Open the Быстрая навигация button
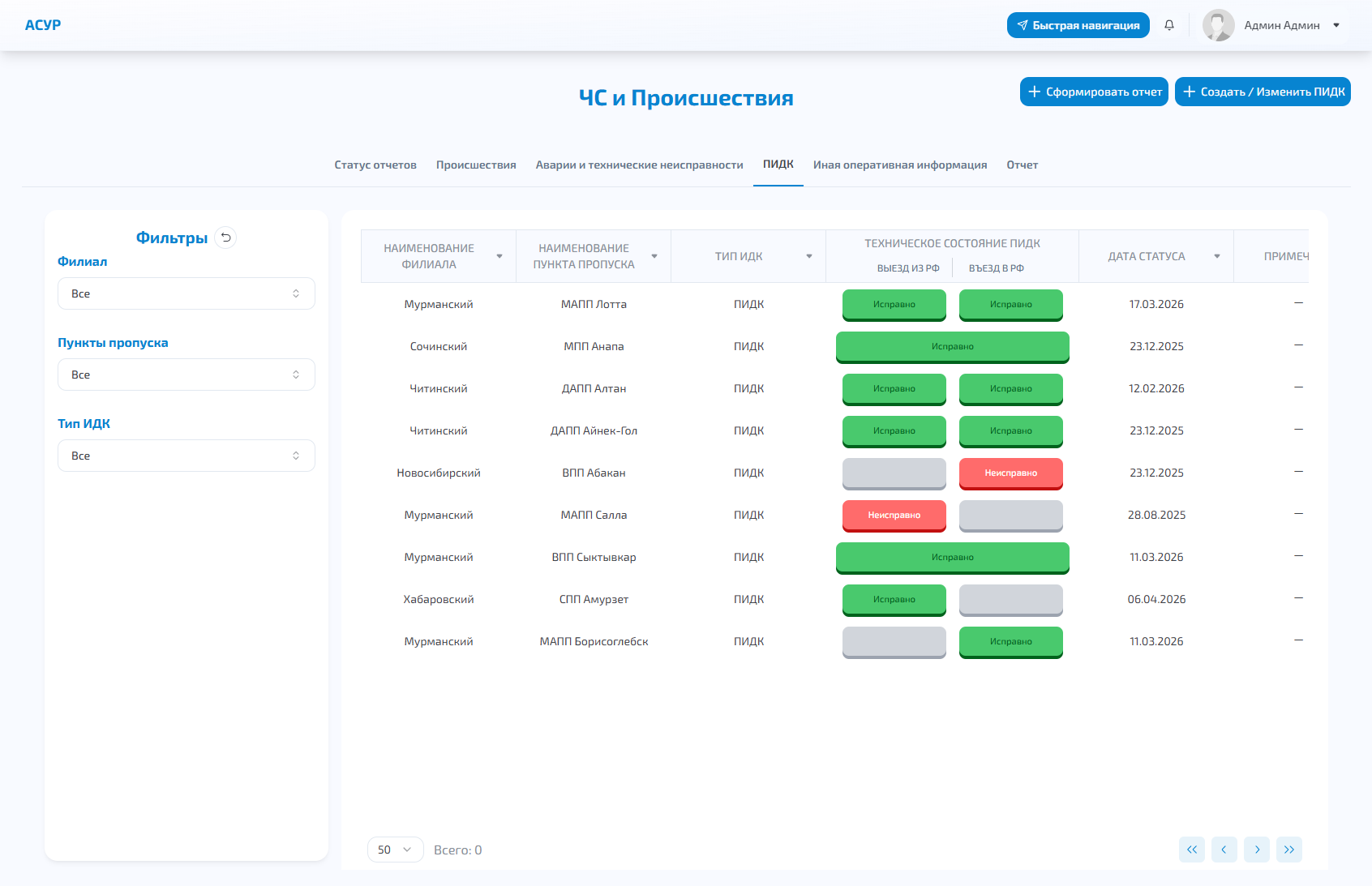Image resolution: width=1372 pixels, height=886 pixels. pyautogui.click(x=1078, y=25)
